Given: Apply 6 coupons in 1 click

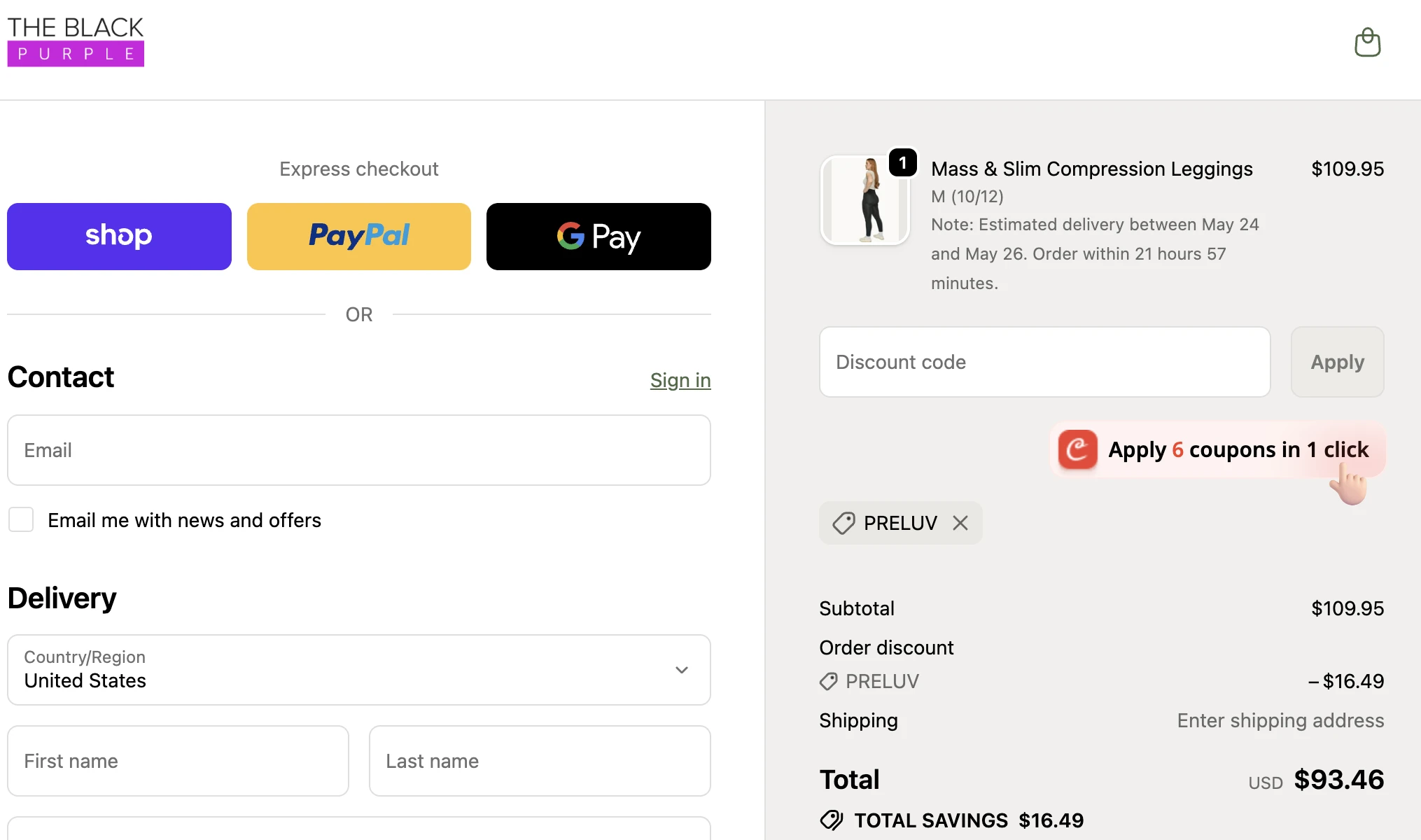Looking at the screenshot, I should click(x=1217, y=449).
